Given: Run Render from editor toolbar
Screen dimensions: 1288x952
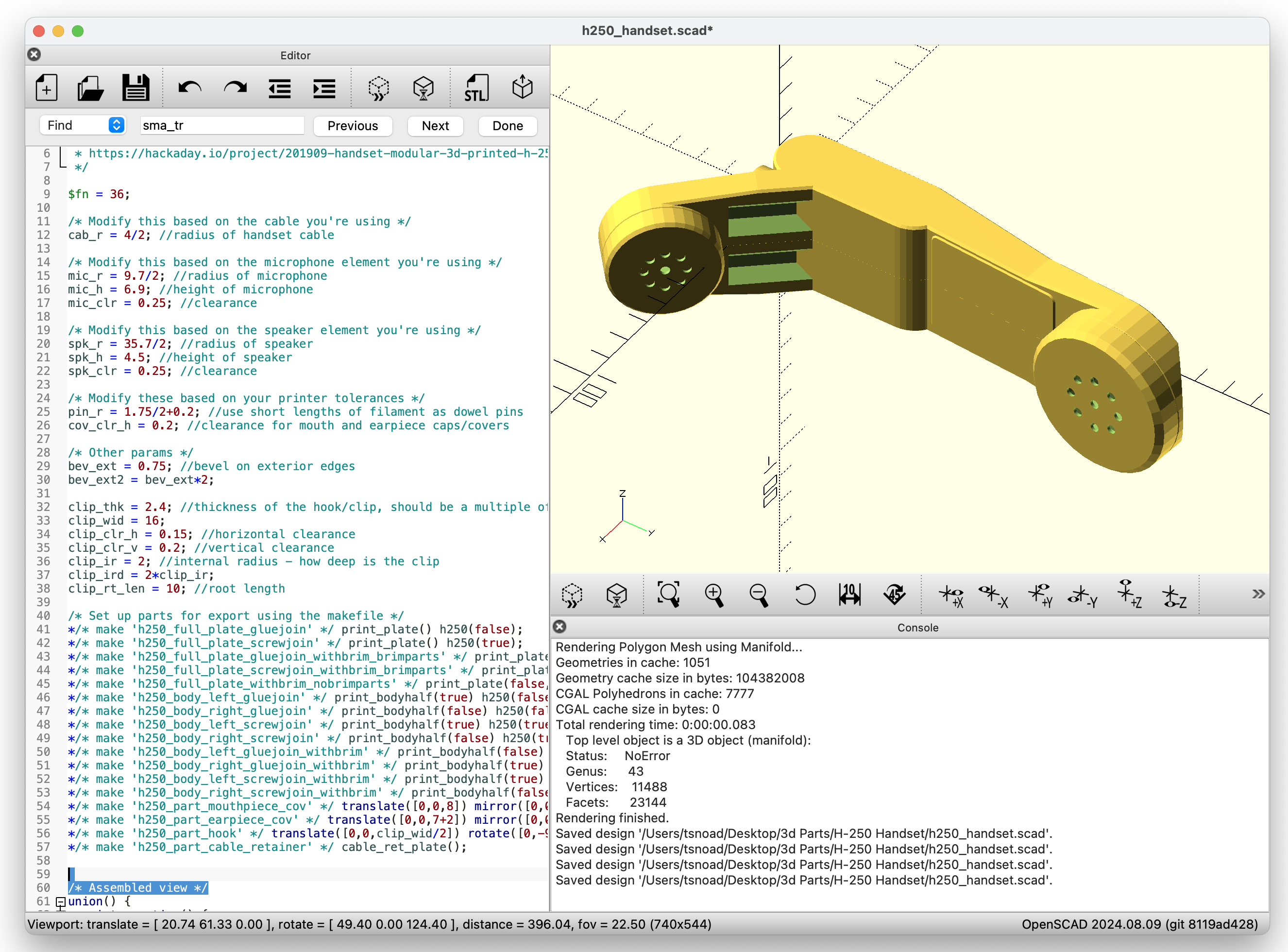Looking at the screenshot, I should coord(424,88).
